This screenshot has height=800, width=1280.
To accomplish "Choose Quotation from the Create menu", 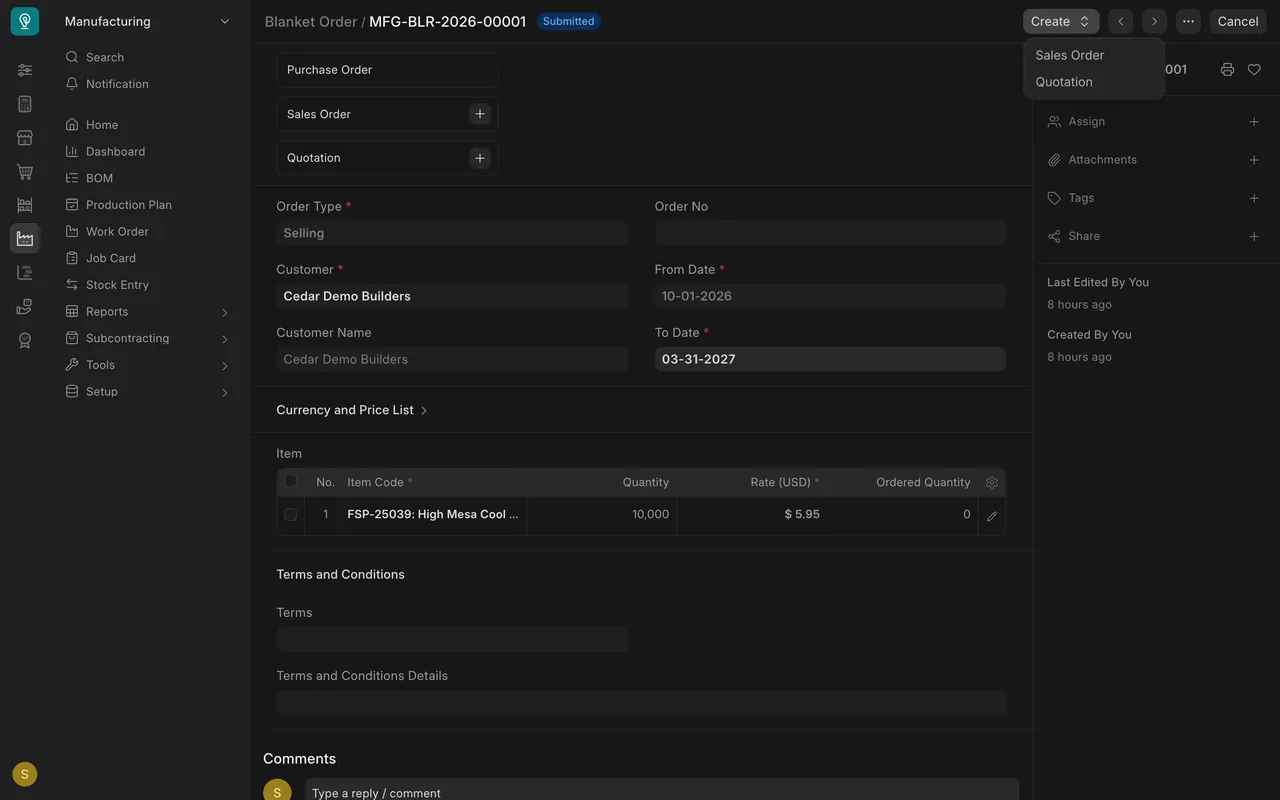I will (1094, 82).
